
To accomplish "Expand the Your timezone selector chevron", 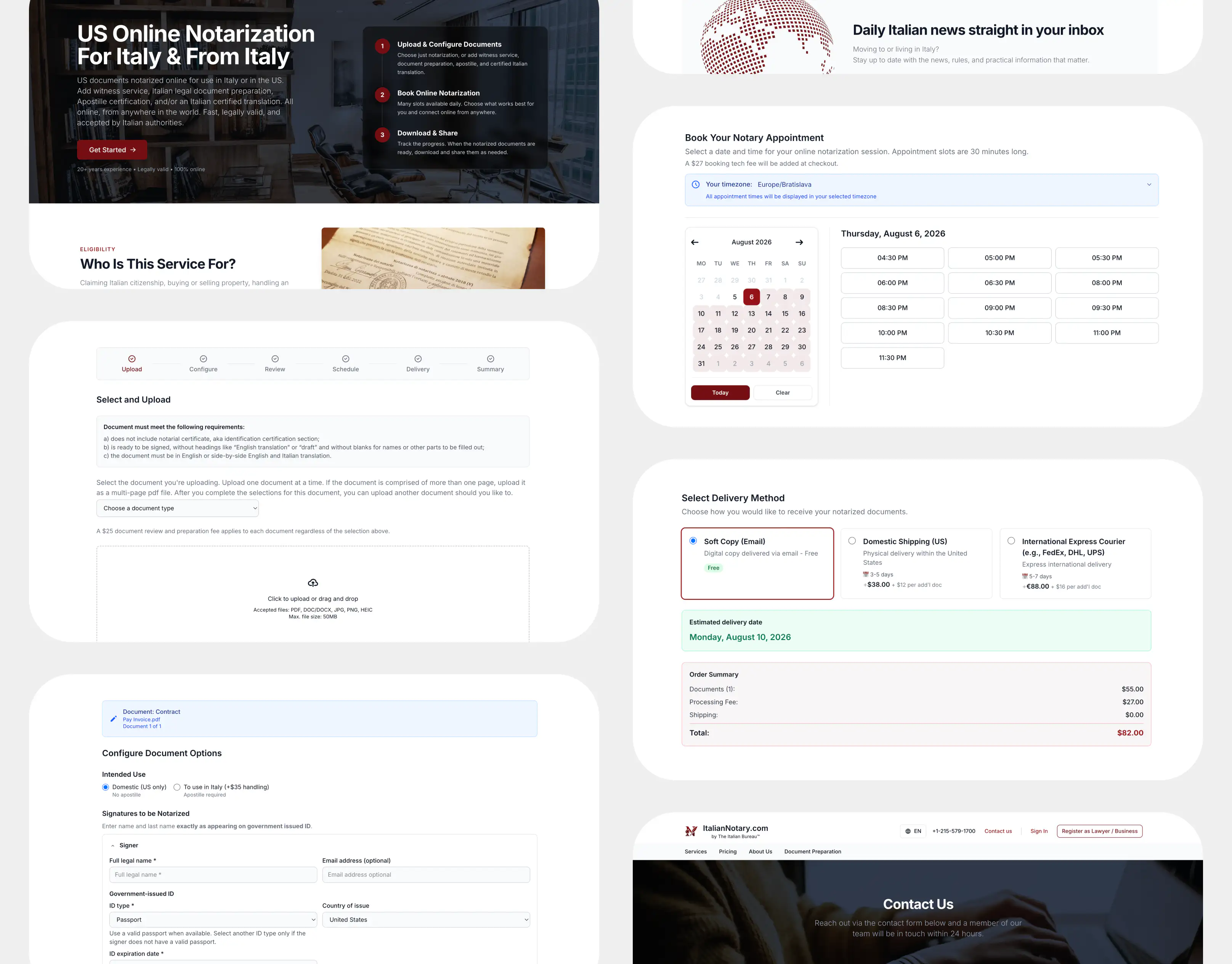I will coord(1149,185).
